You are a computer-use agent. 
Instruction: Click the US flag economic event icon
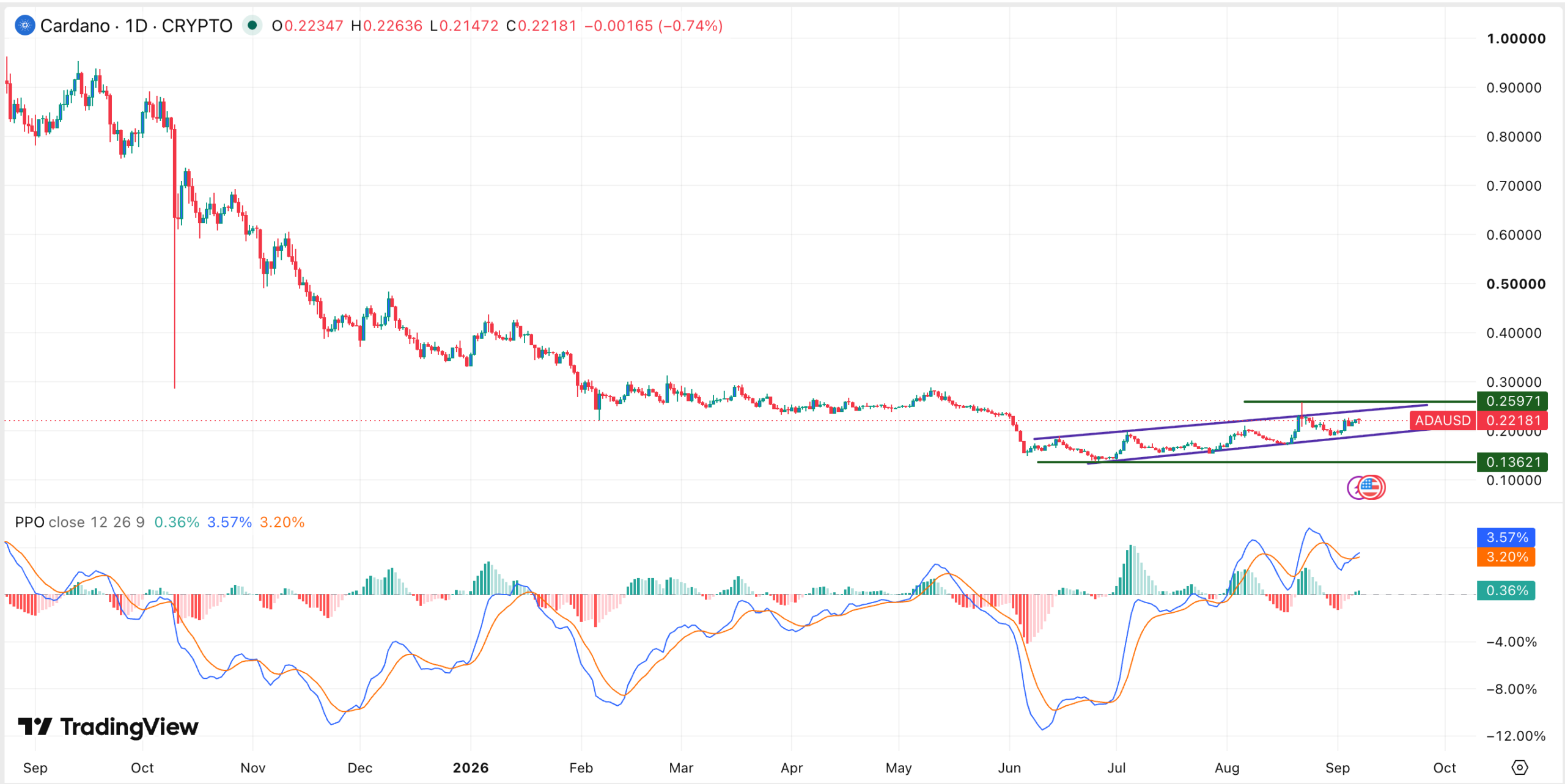pos(1371,487)
